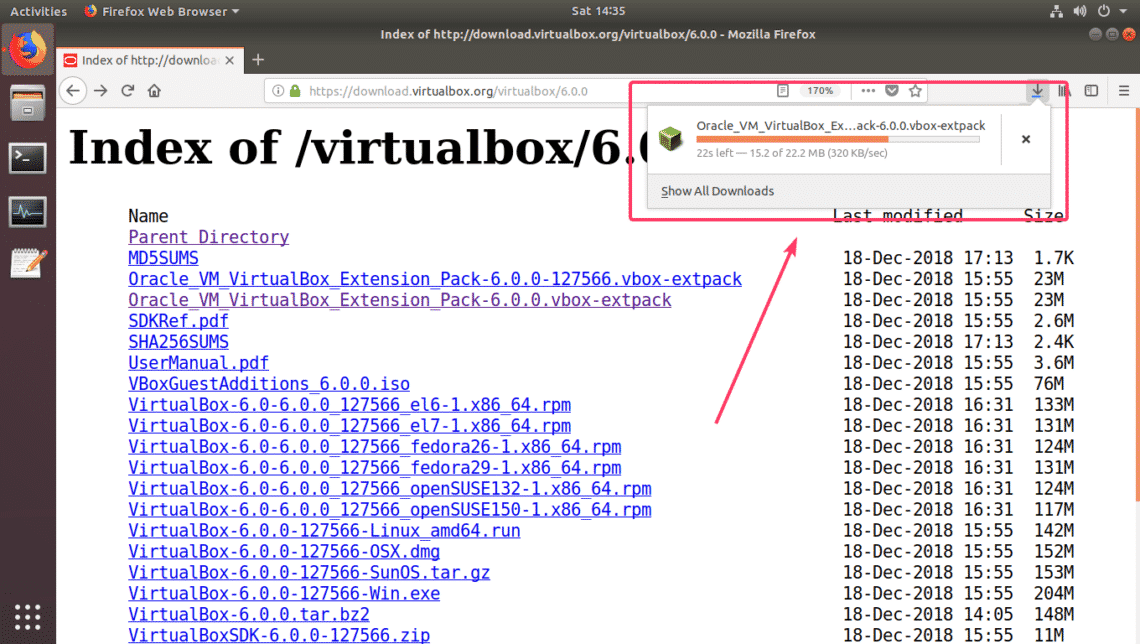Download the el6 x86_64 rpm package
This screenshot has width=1140, height=644.
350,405
